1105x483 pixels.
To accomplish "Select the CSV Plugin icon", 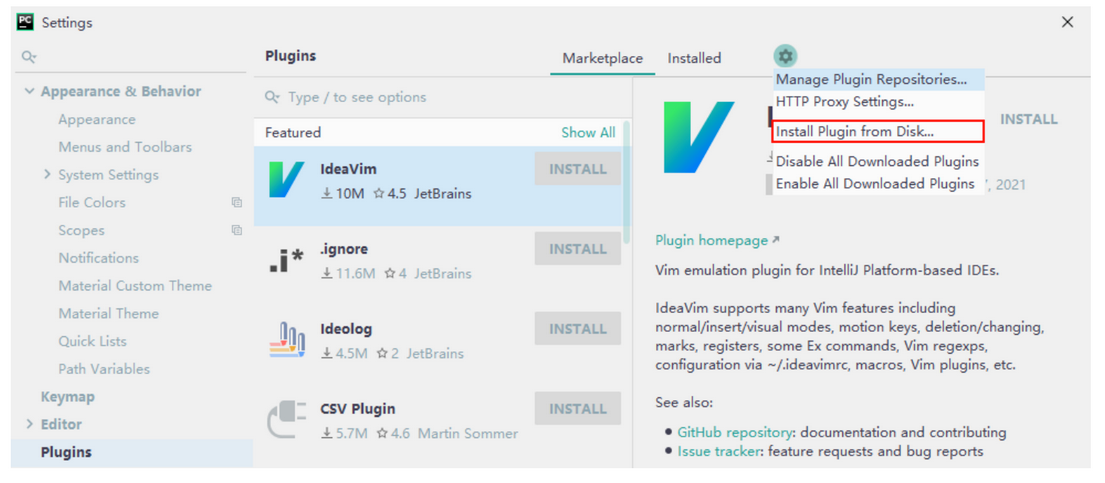I will tap(287, 420).
